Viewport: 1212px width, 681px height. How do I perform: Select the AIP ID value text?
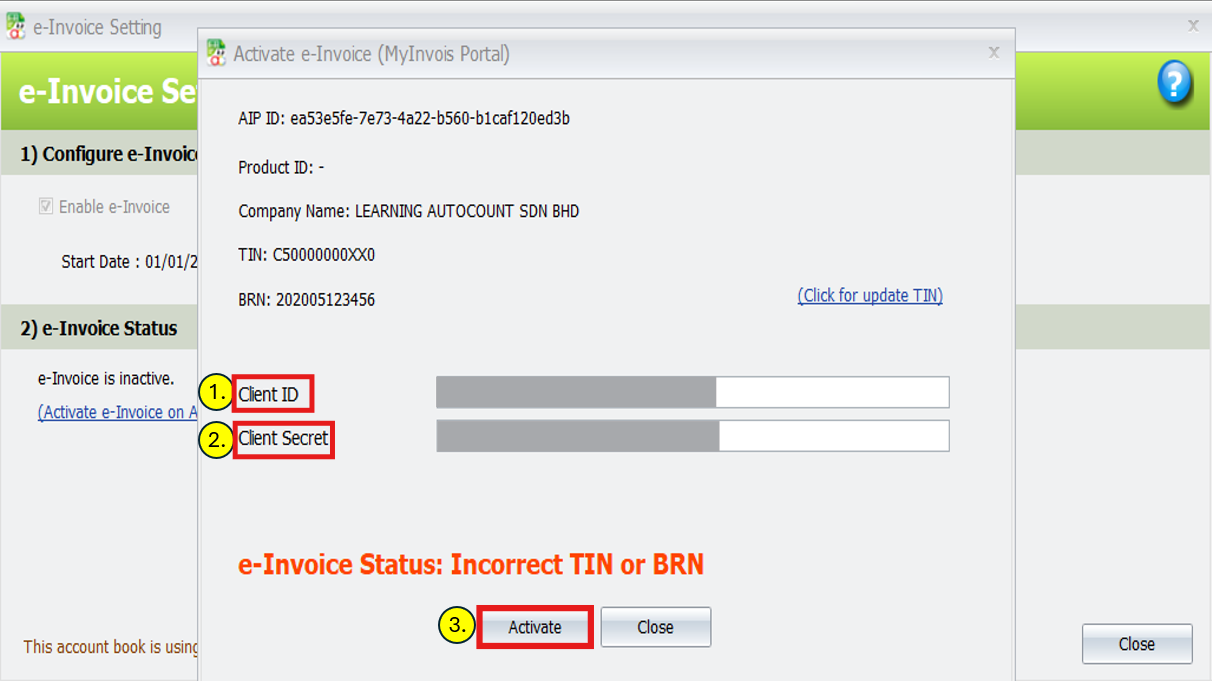click(x=430, y=119)
